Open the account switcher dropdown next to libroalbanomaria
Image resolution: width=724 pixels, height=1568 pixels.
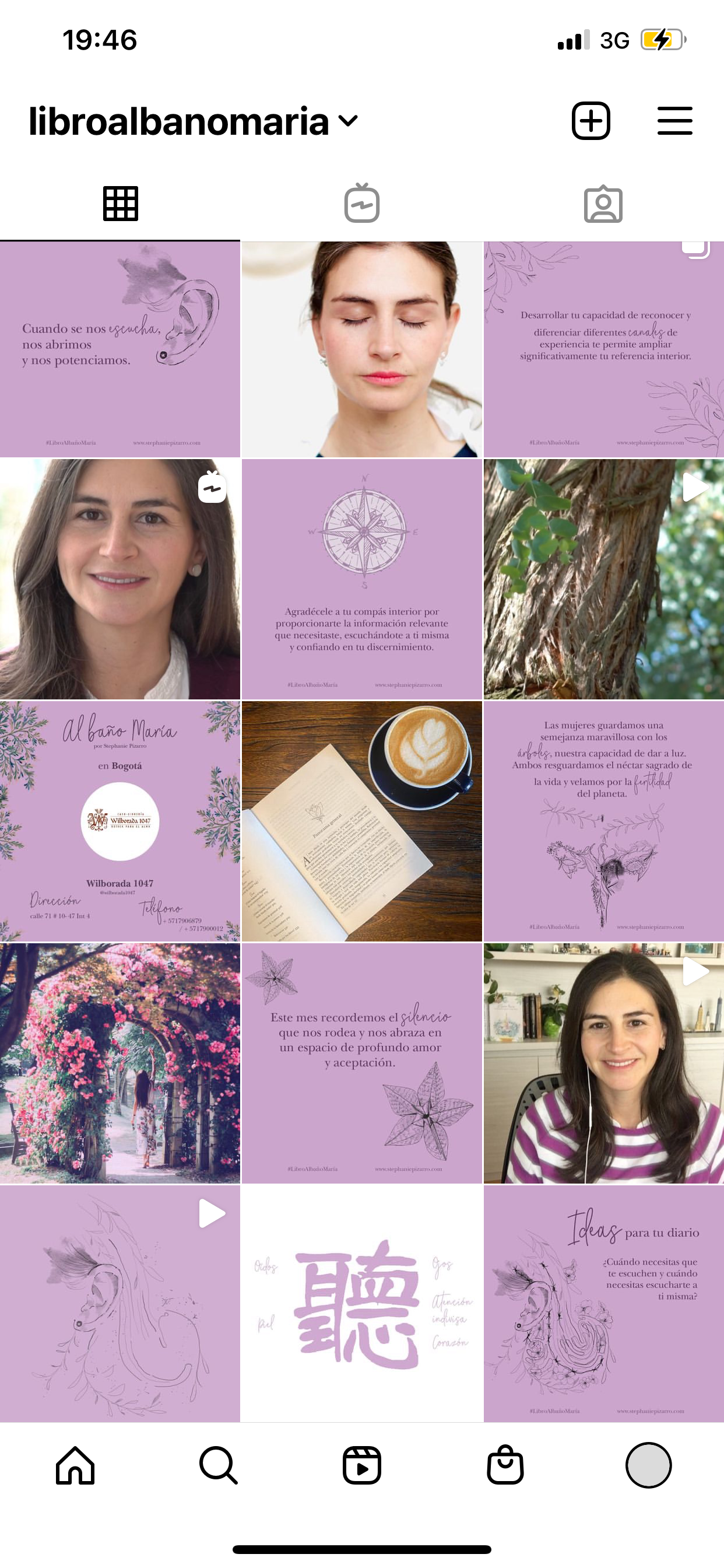click(x=348, y=121)
